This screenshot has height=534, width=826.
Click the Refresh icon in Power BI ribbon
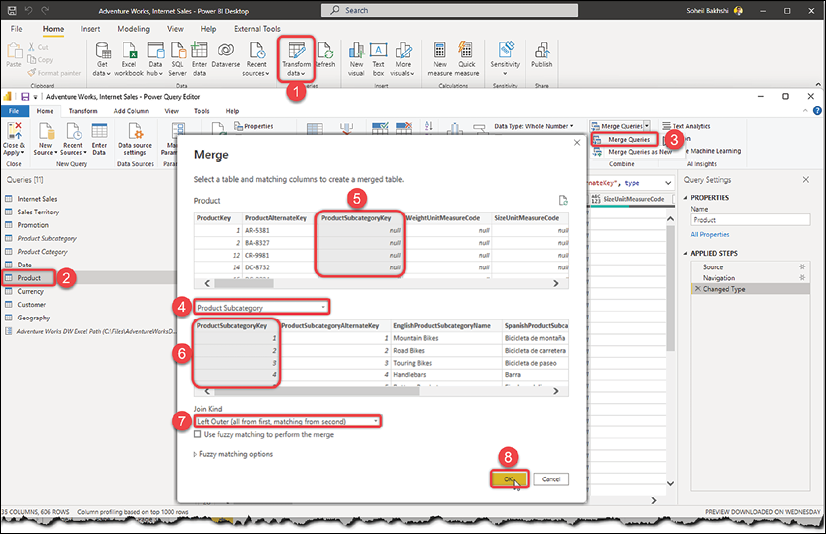(x=326, y=55)
